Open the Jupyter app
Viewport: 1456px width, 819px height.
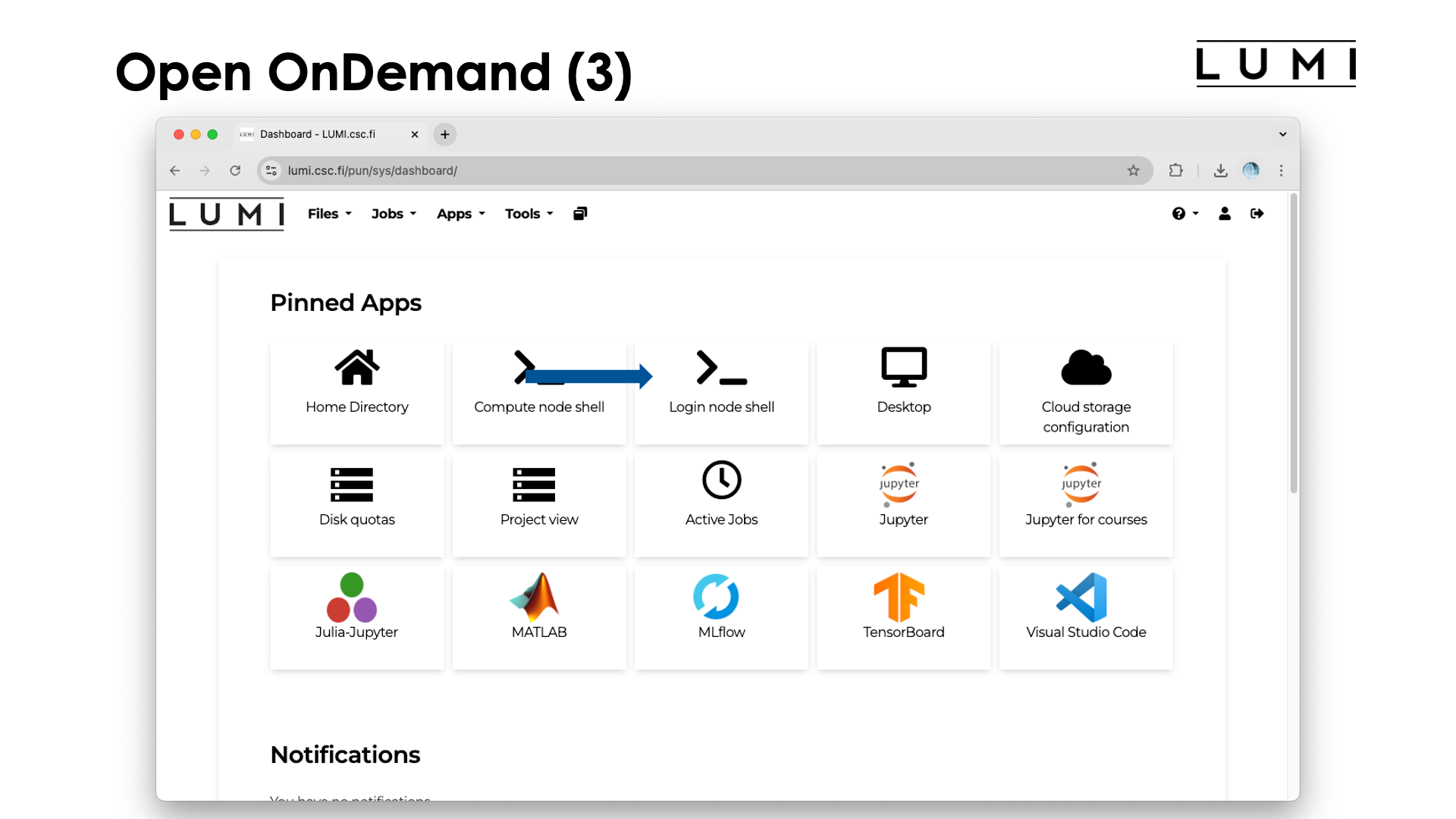(903, 500)
